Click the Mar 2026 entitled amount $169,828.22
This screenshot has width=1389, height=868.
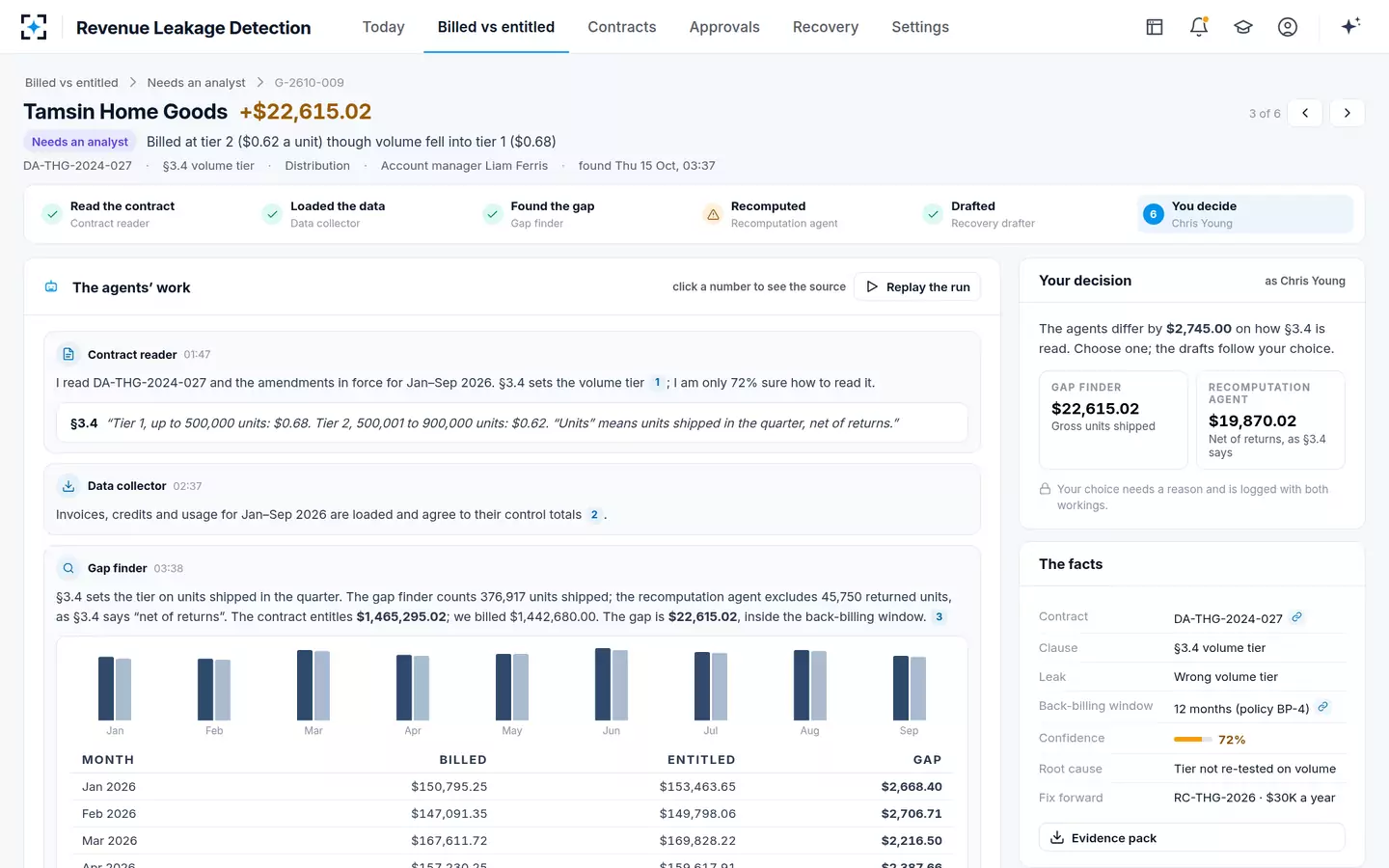click(x=697, y=841)
